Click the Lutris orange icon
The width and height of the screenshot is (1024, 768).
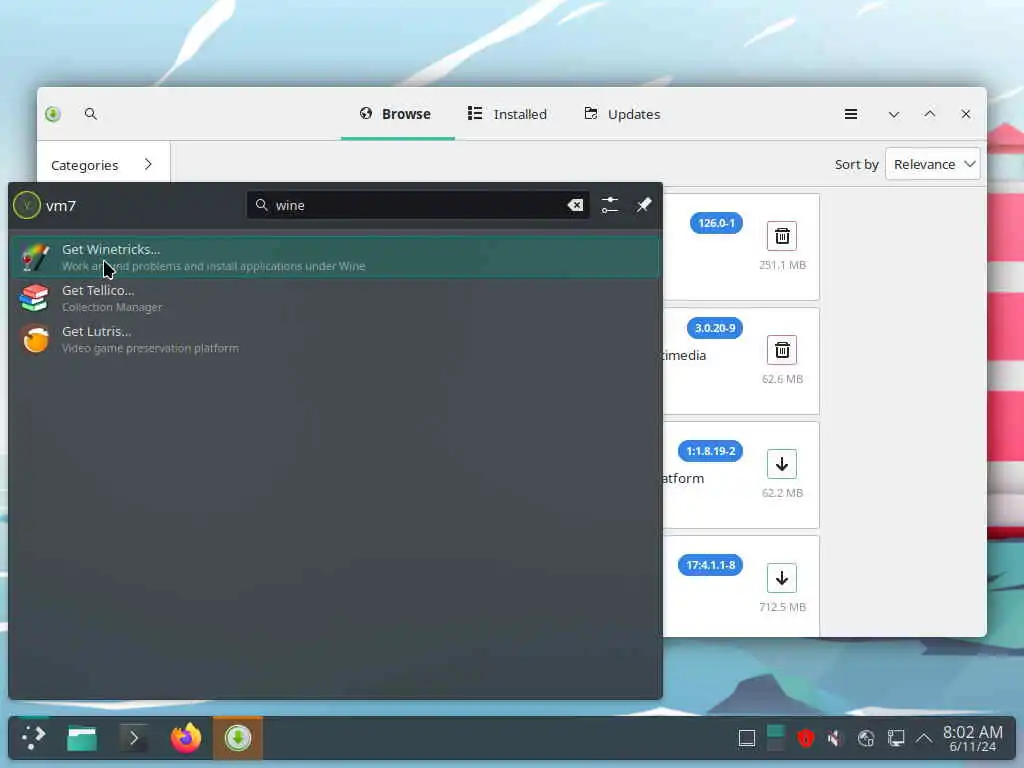[x=35, y=340]
